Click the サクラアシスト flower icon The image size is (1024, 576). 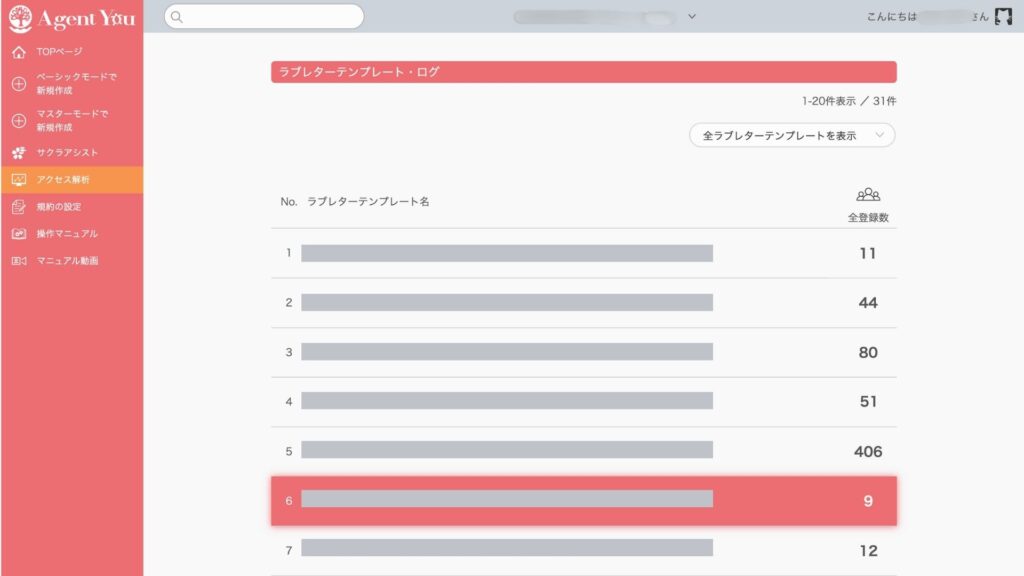pos(18,153)
